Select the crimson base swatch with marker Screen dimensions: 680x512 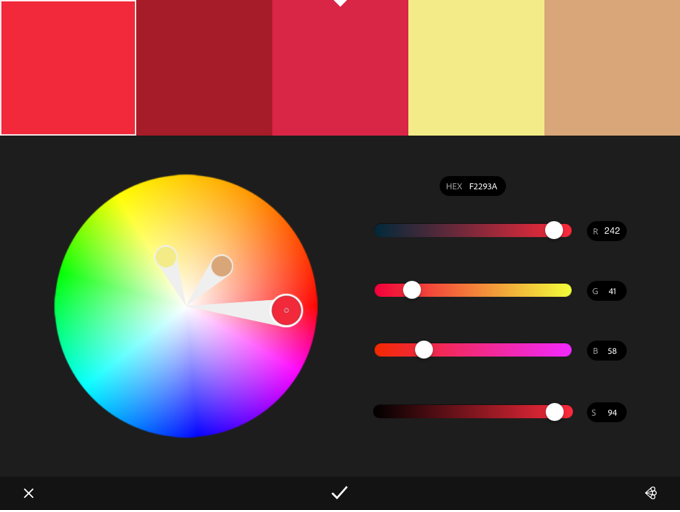coord(340,68)
